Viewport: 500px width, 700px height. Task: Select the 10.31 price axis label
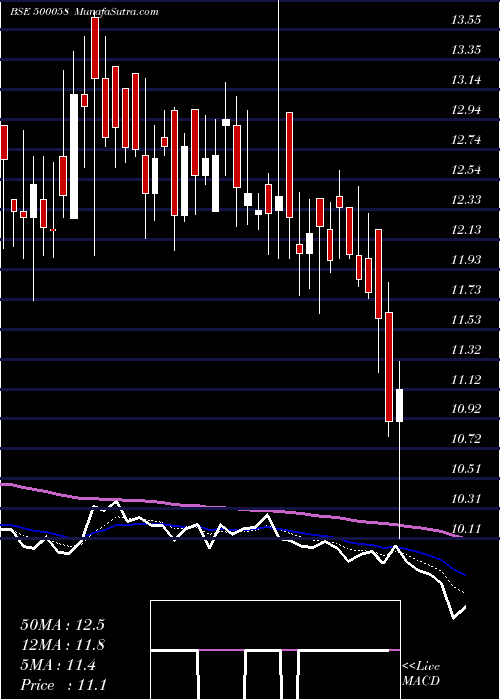[466, 499]
